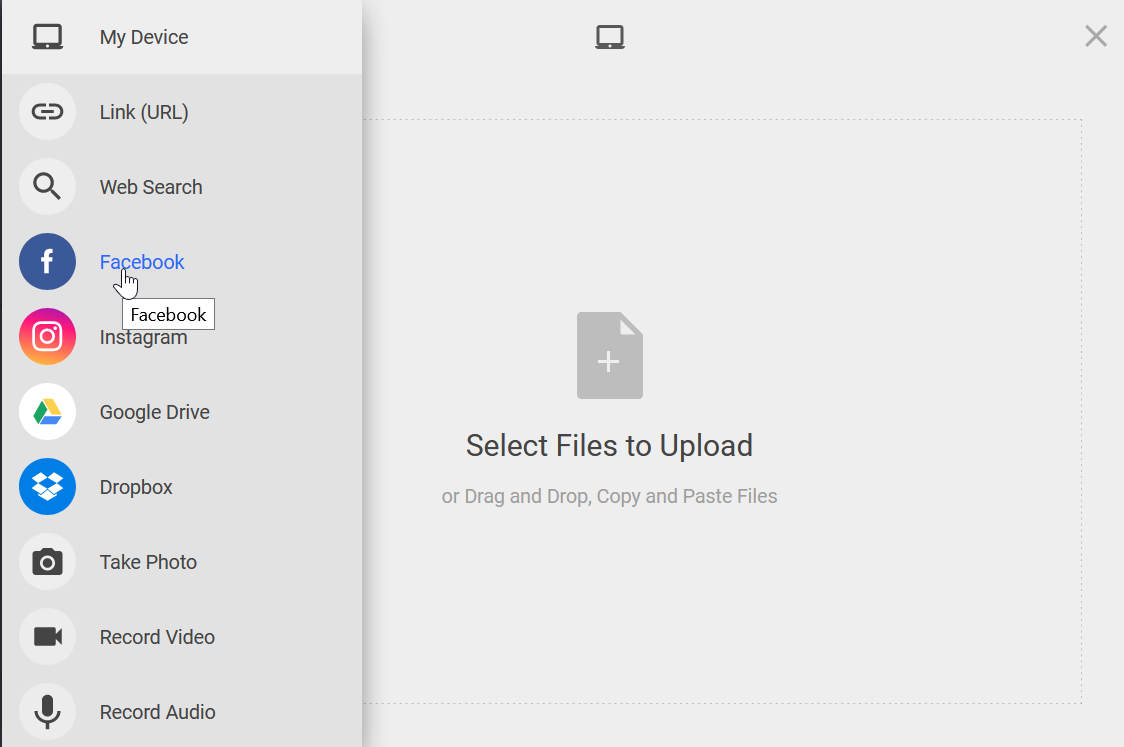Click Select Files to Upload text
Viewport: 1124px width, 747px height.
tap(609, 446)
